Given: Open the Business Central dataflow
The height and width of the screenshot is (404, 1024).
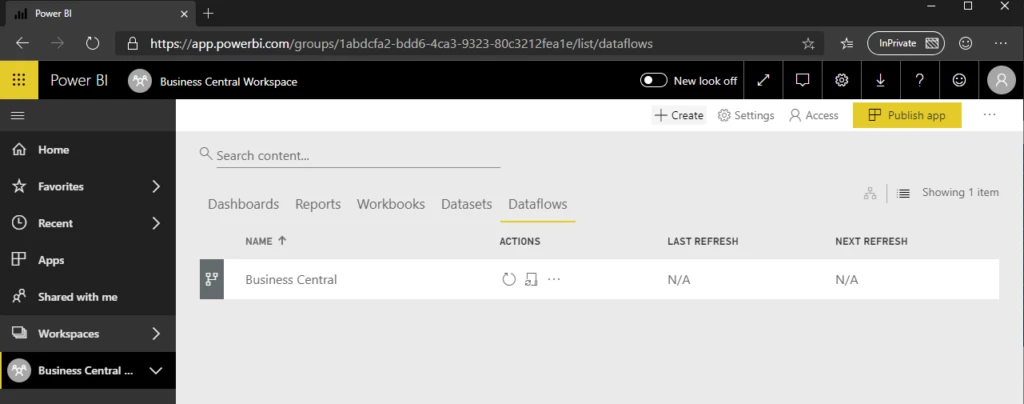Looking at the screenshot, I should click(291, 279).
